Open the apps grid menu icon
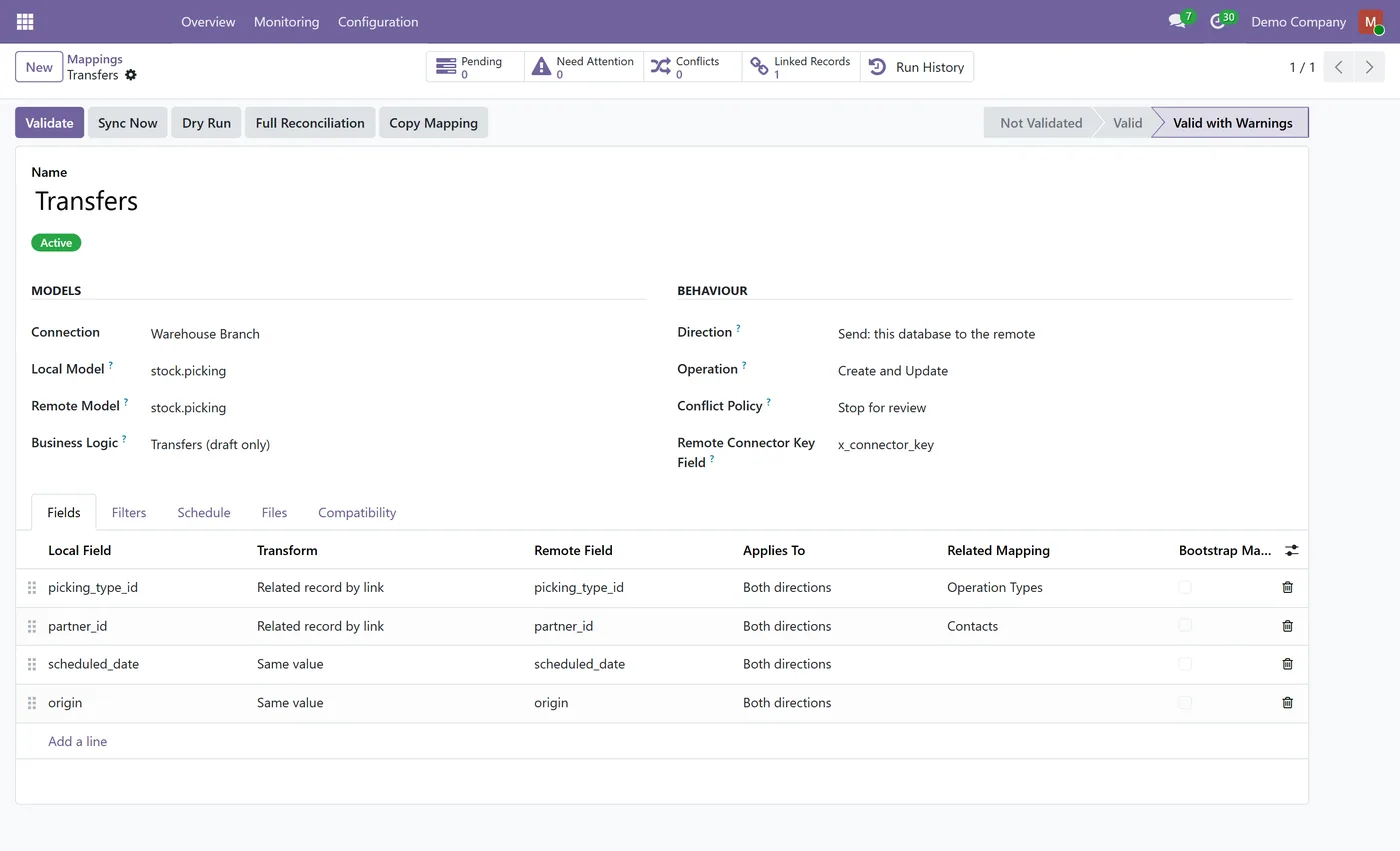1400x851 pixels. click(25, 21)
